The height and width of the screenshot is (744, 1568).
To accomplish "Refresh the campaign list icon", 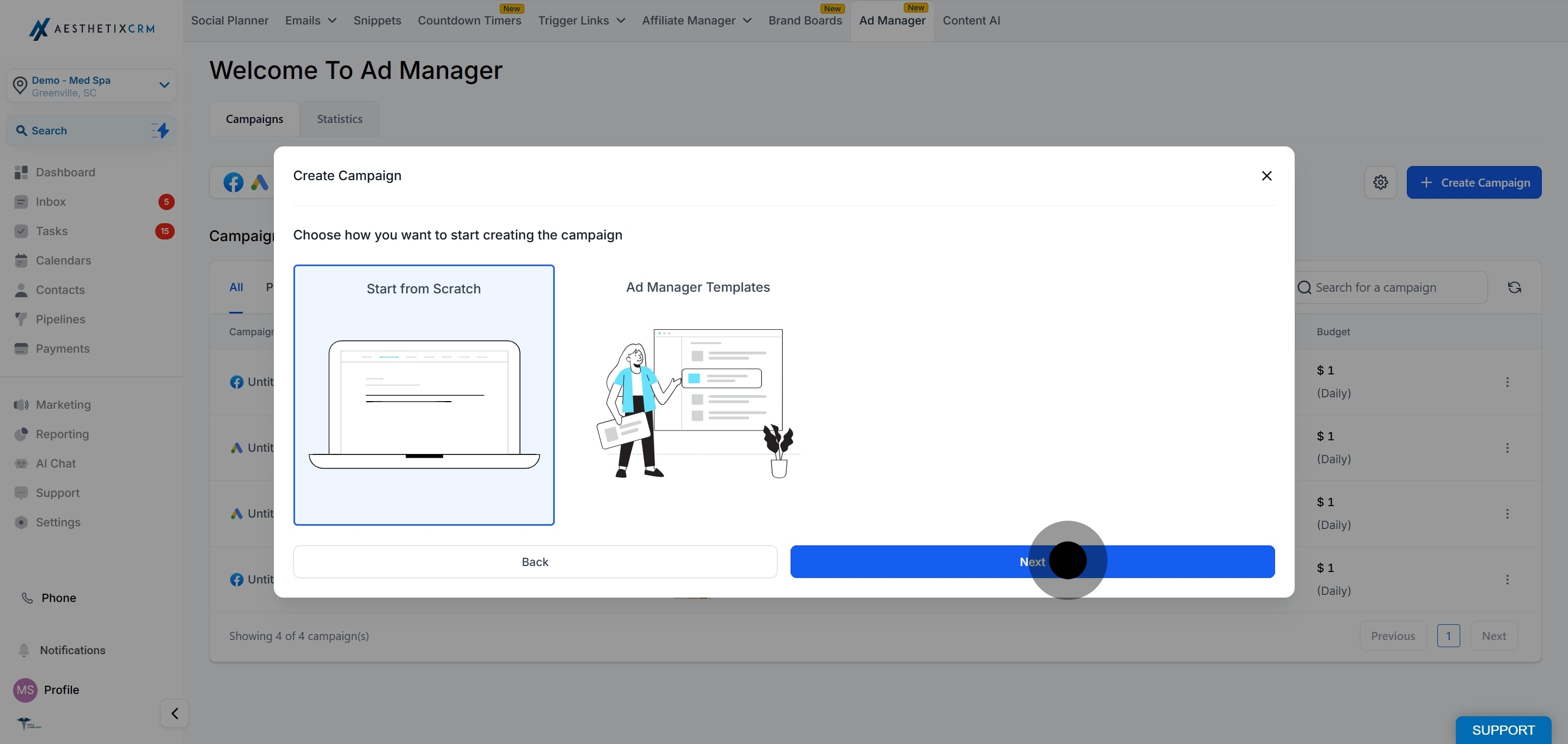I will pyautogui.click(x=1515, y=287).
